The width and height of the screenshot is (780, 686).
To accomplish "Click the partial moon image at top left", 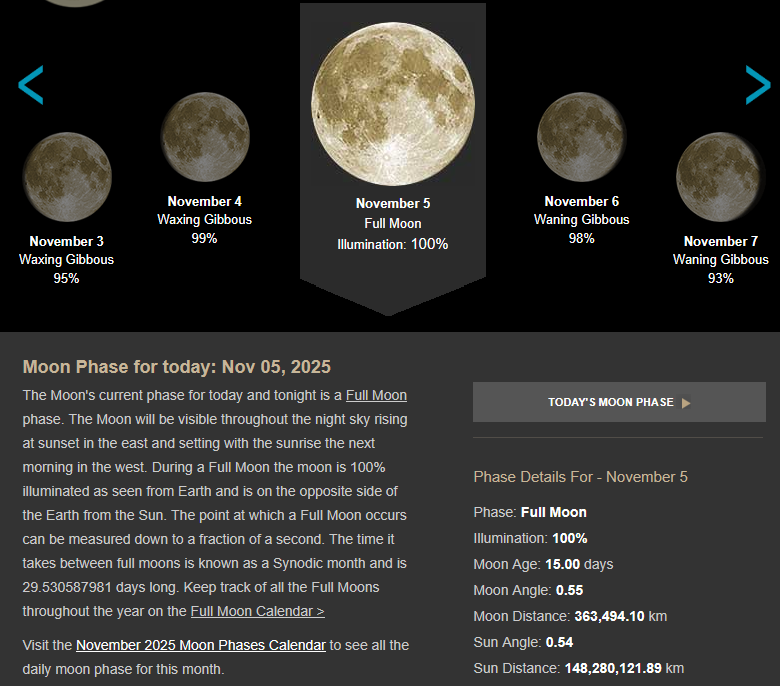I will [x=76, y=3].
